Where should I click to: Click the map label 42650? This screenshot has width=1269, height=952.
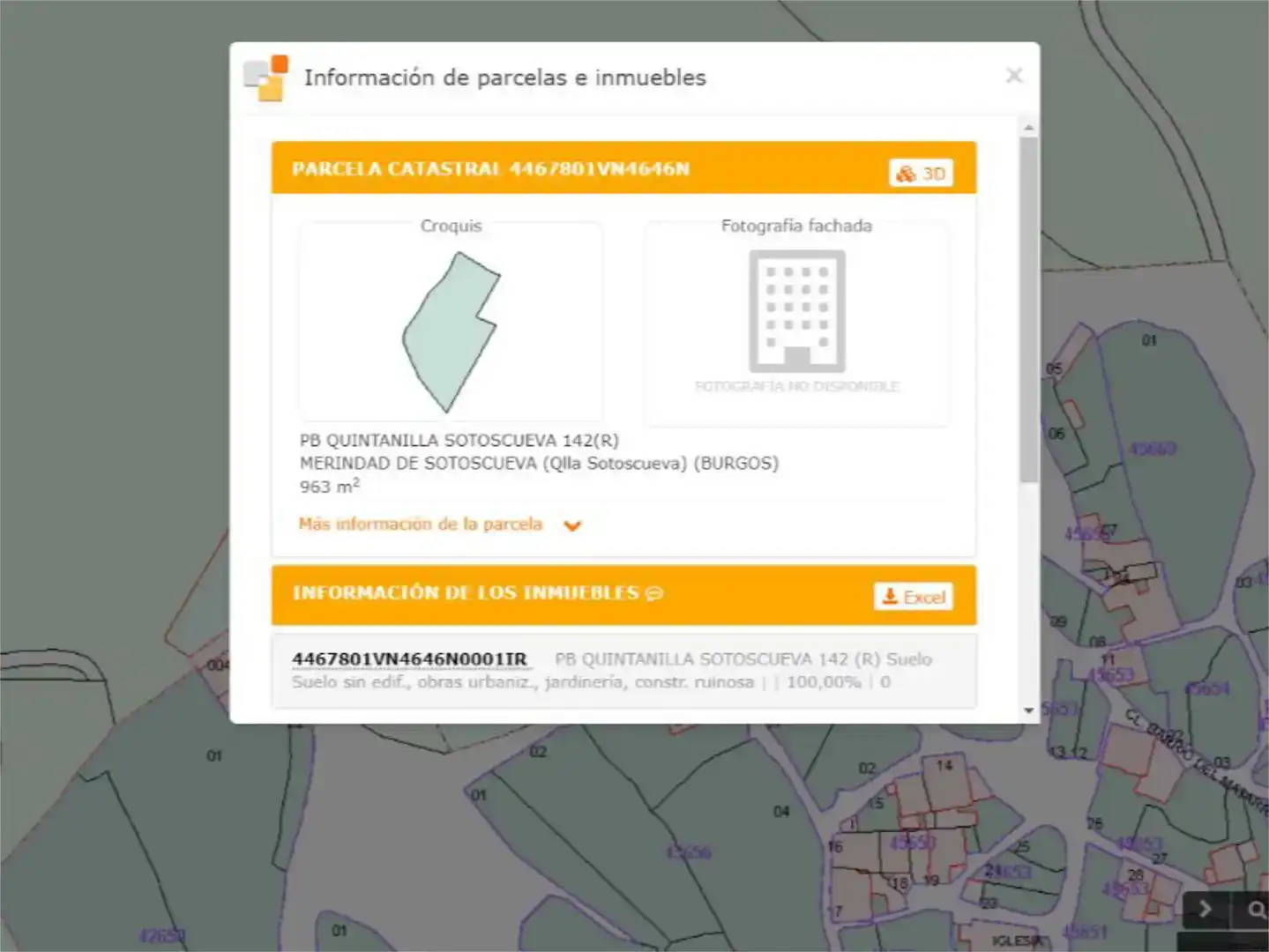161,935
